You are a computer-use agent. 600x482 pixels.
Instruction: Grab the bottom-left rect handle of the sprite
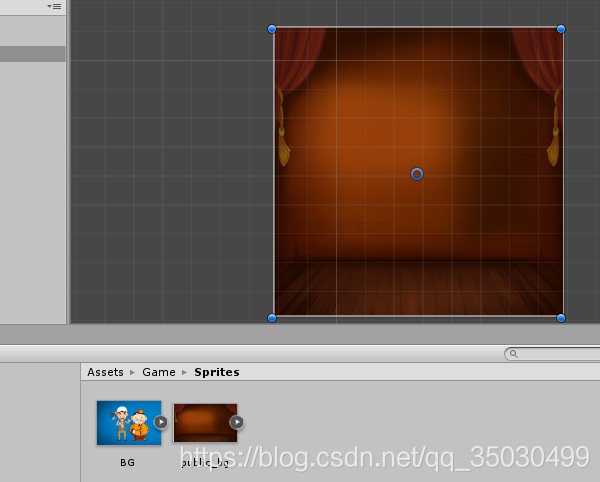click(x=272, y=318)
